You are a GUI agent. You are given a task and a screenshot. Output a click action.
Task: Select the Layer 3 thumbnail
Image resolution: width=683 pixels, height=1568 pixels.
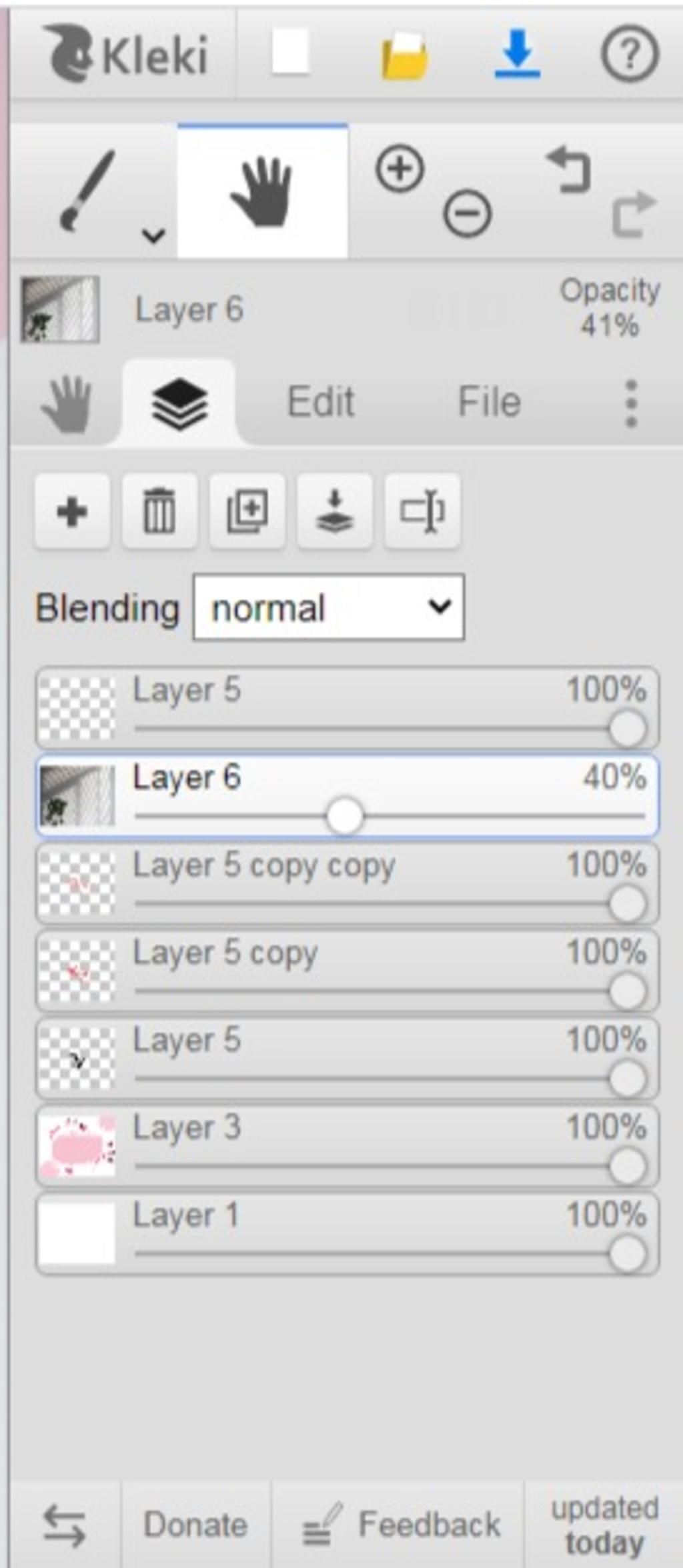tap(77, 1145)
